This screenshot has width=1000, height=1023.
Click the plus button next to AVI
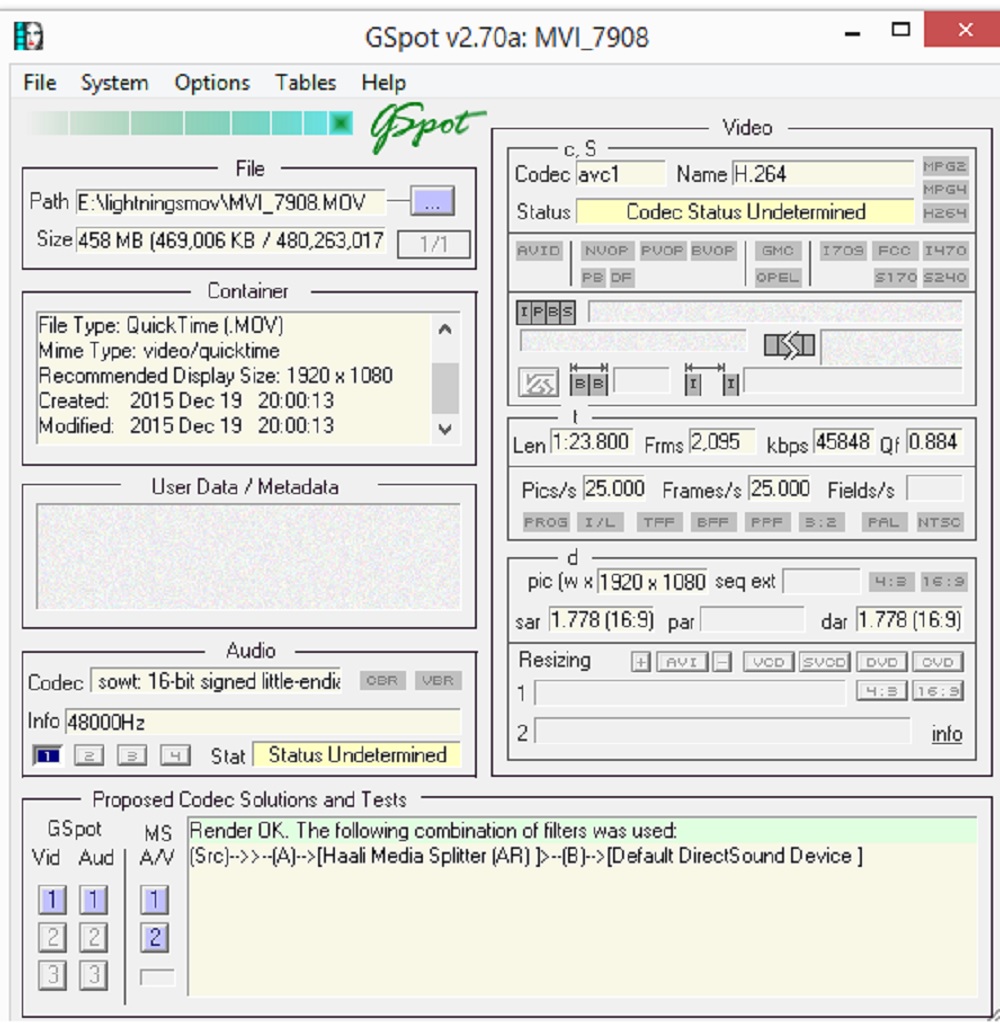(x=641, y=662)
